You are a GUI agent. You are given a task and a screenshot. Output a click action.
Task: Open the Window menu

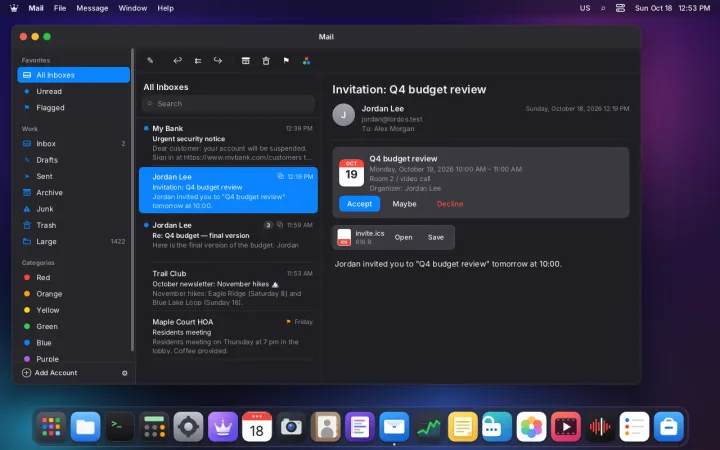point(133,8)
